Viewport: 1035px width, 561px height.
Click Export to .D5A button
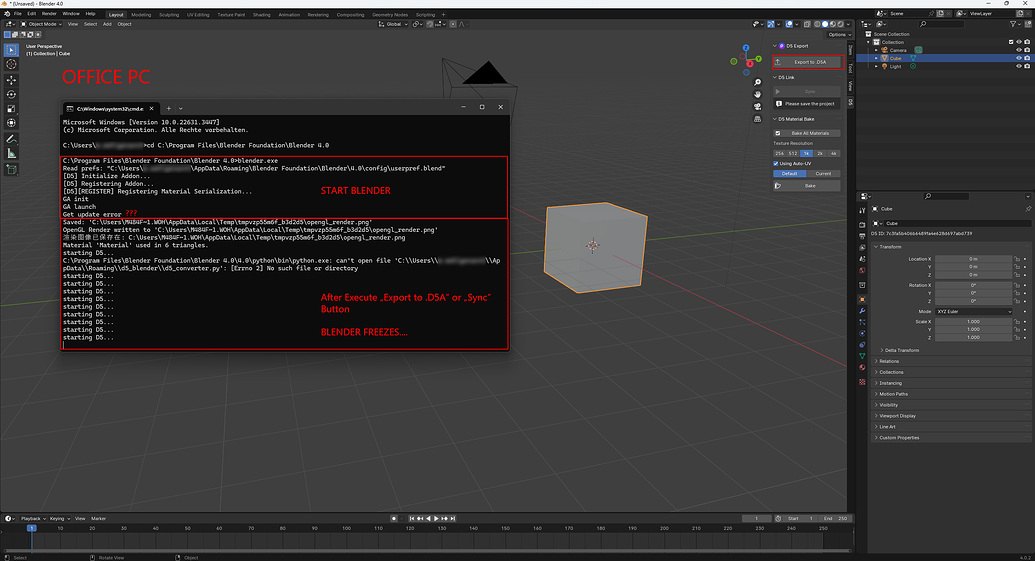[x=808, y=62]
